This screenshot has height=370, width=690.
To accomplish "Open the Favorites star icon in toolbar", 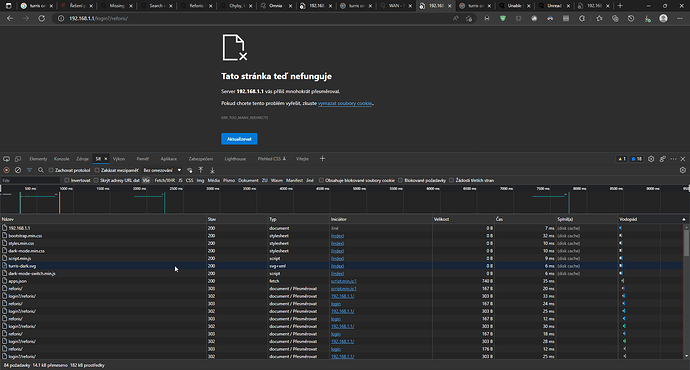I will (599, 18).
